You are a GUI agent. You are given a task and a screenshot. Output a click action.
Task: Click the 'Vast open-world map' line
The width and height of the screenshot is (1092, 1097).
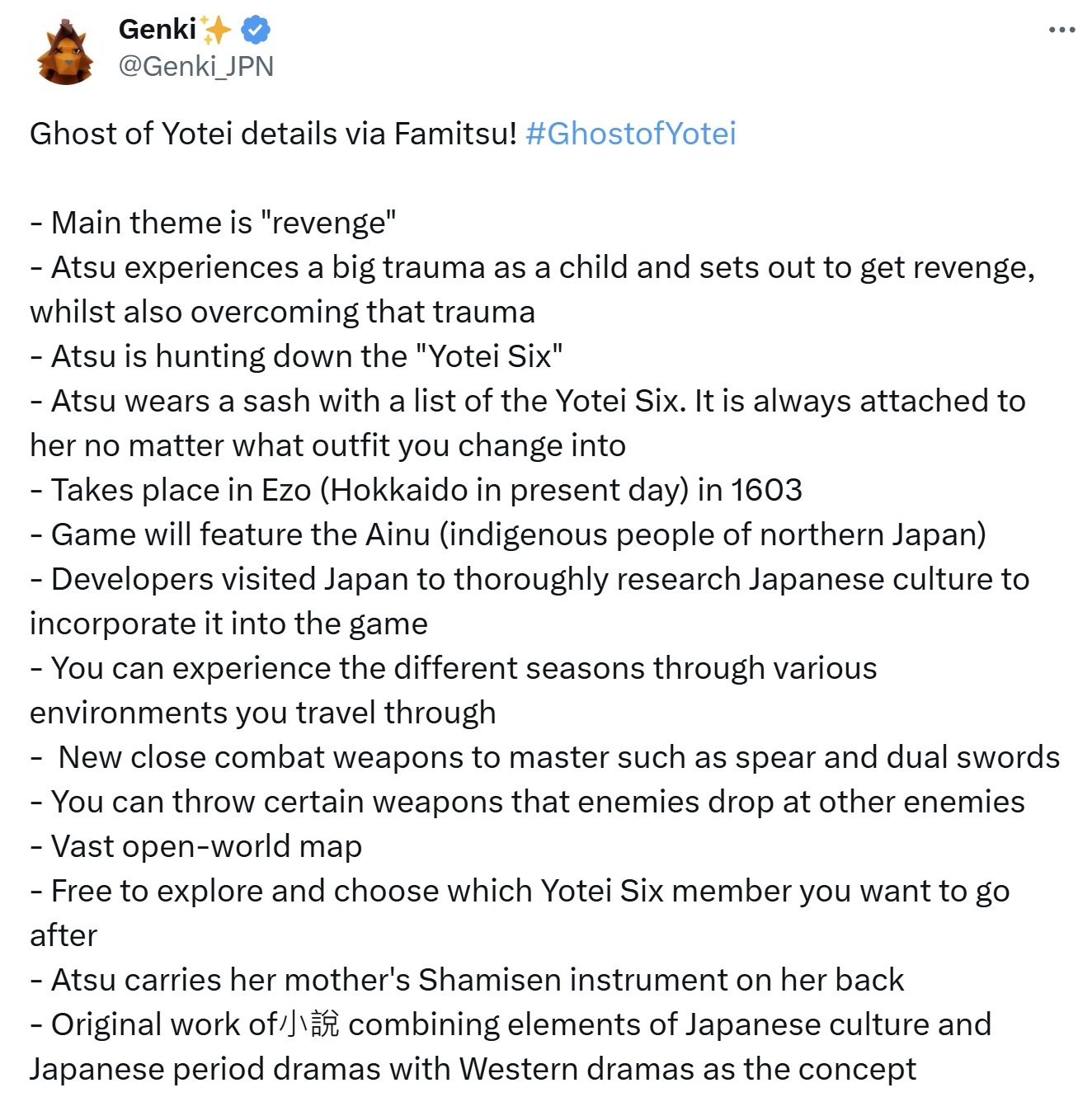click(x=196, y=846)
